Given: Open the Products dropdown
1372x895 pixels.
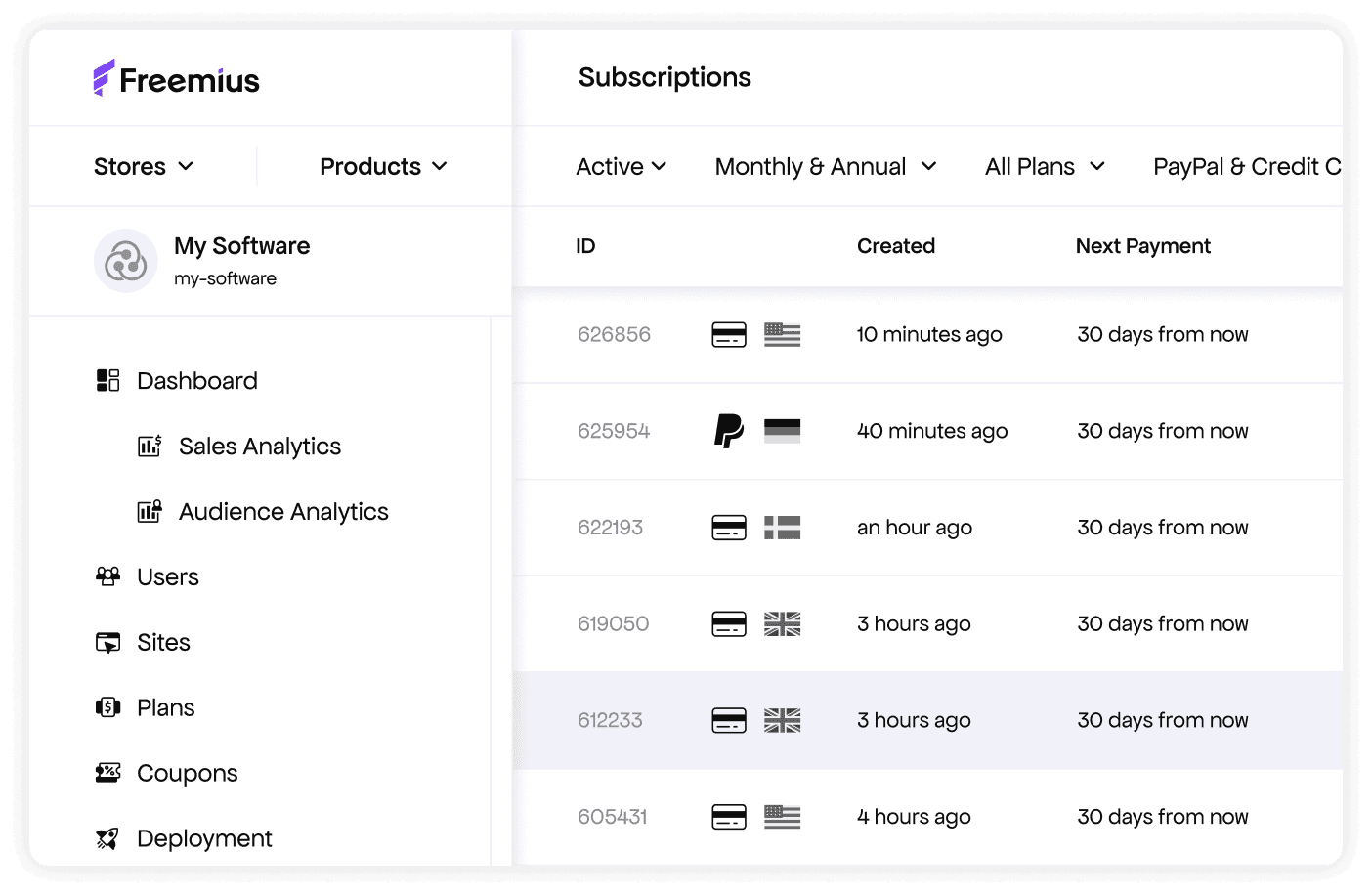Looking at the screenshot, I should coord(383,166).
